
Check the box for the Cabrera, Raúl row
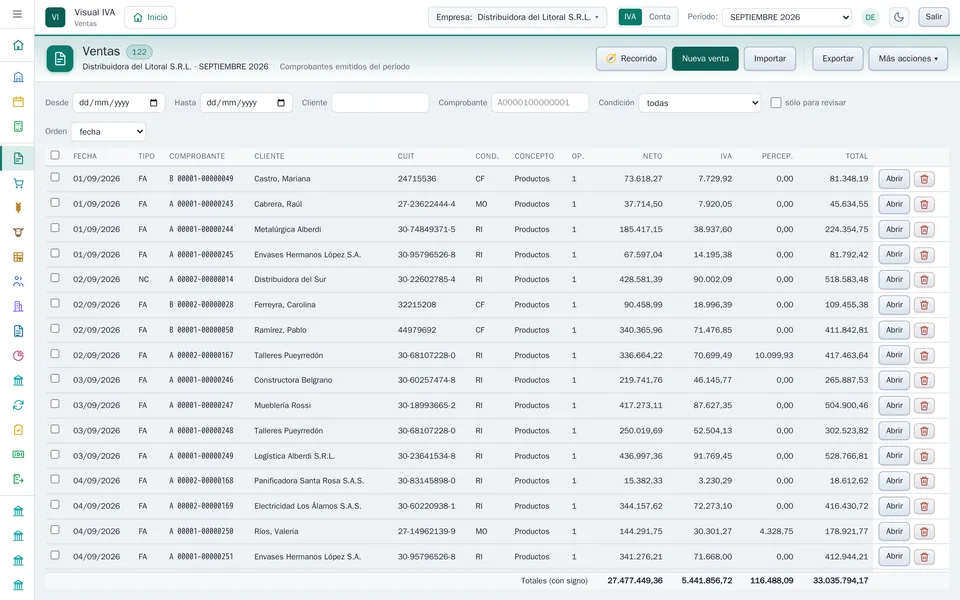click(55, 203)
